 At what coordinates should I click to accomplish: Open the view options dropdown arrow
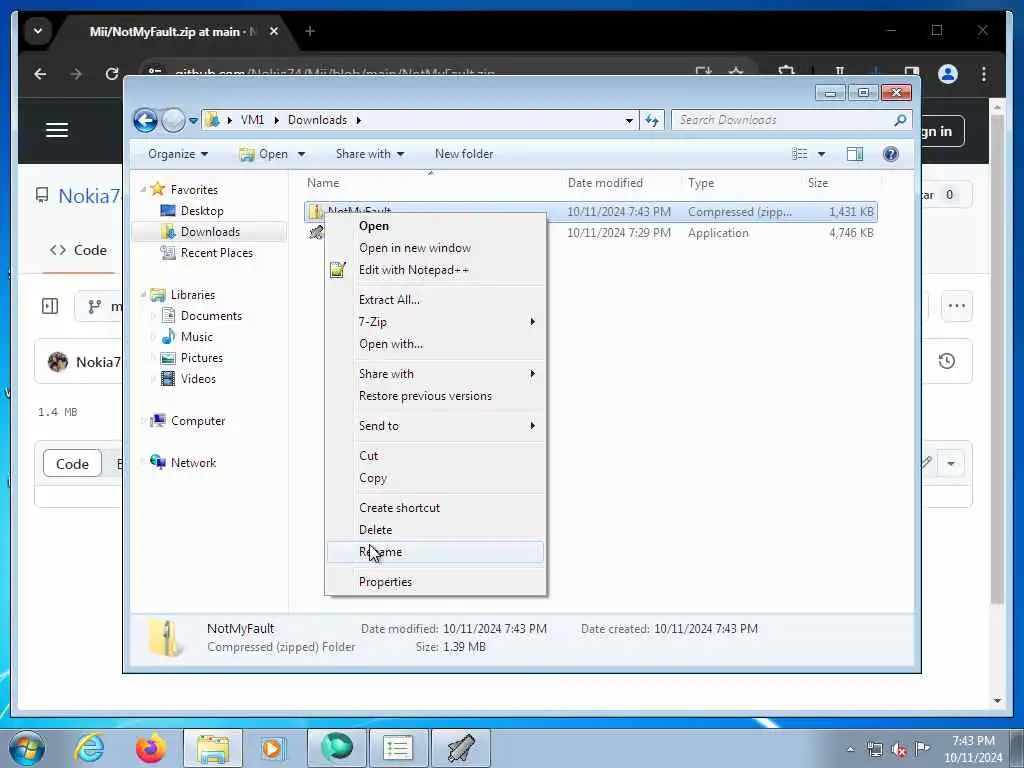click(x=822, y=154)
